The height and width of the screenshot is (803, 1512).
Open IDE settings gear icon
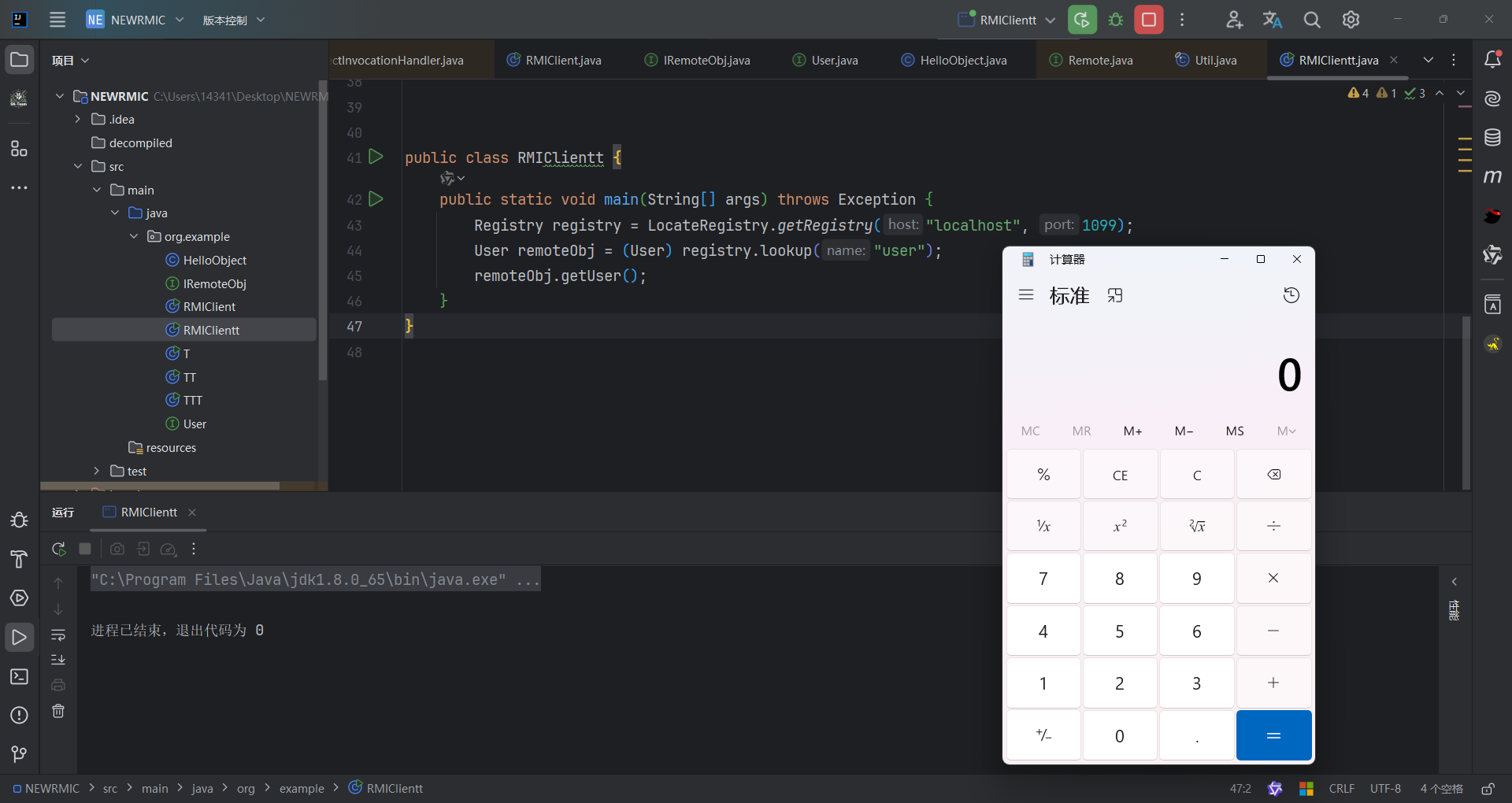point(1351,20)
